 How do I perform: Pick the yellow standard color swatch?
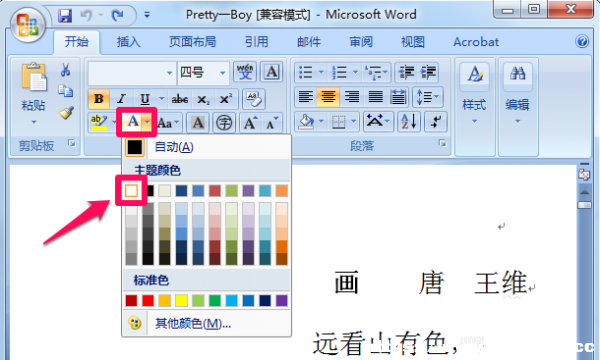coord(181,301)
